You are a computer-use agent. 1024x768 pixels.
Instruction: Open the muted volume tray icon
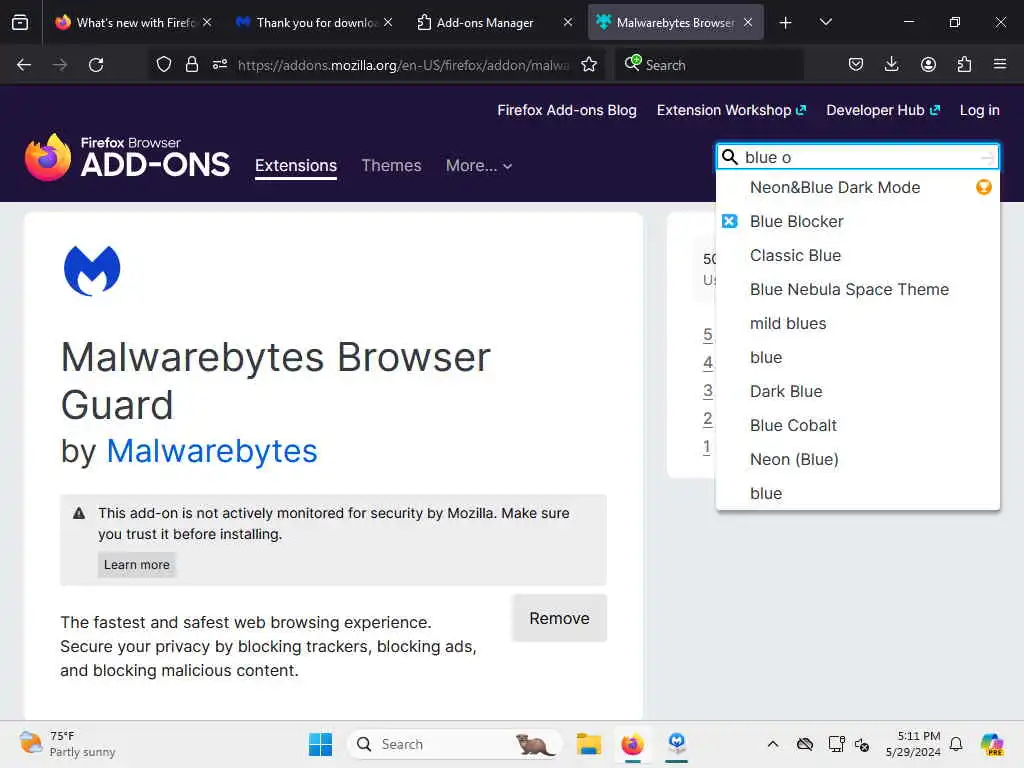(x=861, y=744)
